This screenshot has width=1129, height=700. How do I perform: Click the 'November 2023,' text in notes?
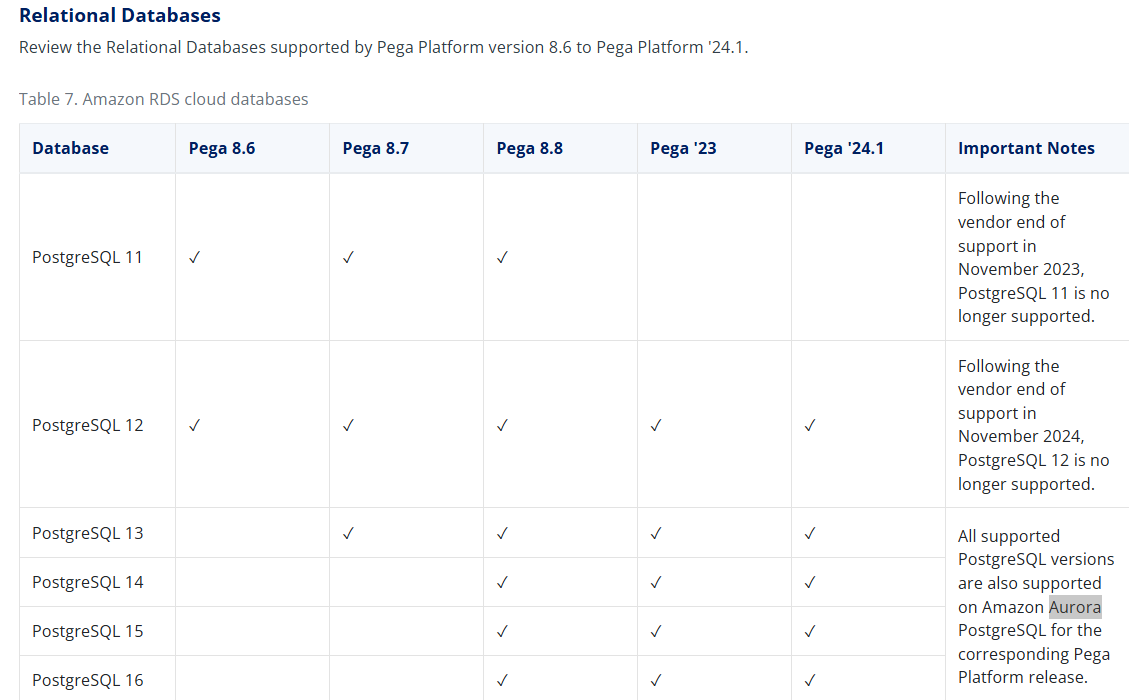[1021, 269]
